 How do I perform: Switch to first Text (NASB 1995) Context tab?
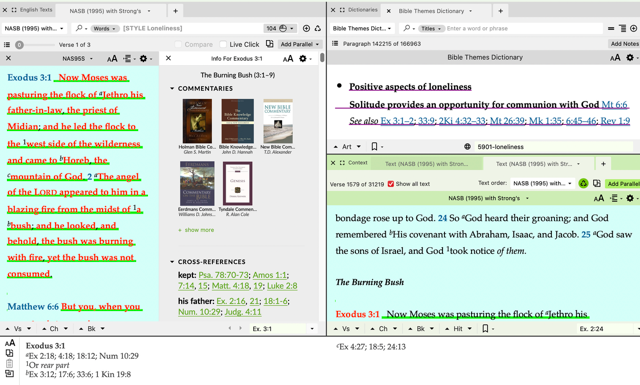427,164
